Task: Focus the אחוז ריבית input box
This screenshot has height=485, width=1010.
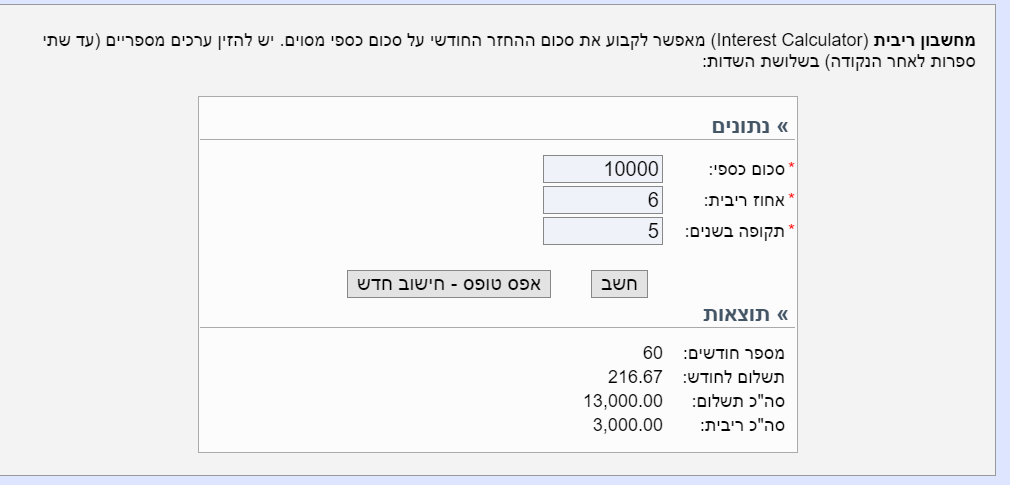Action: pos(603,200)
